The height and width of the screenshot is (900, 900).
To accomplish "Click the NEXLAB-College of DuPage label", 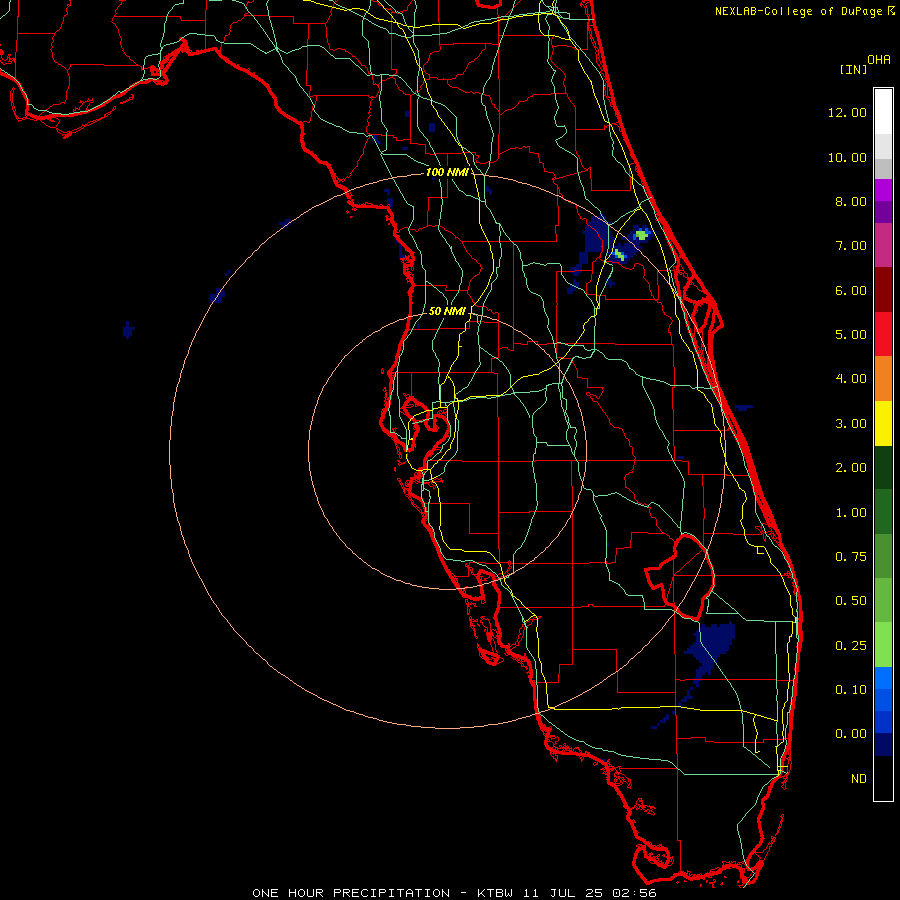I will point(800,11).
